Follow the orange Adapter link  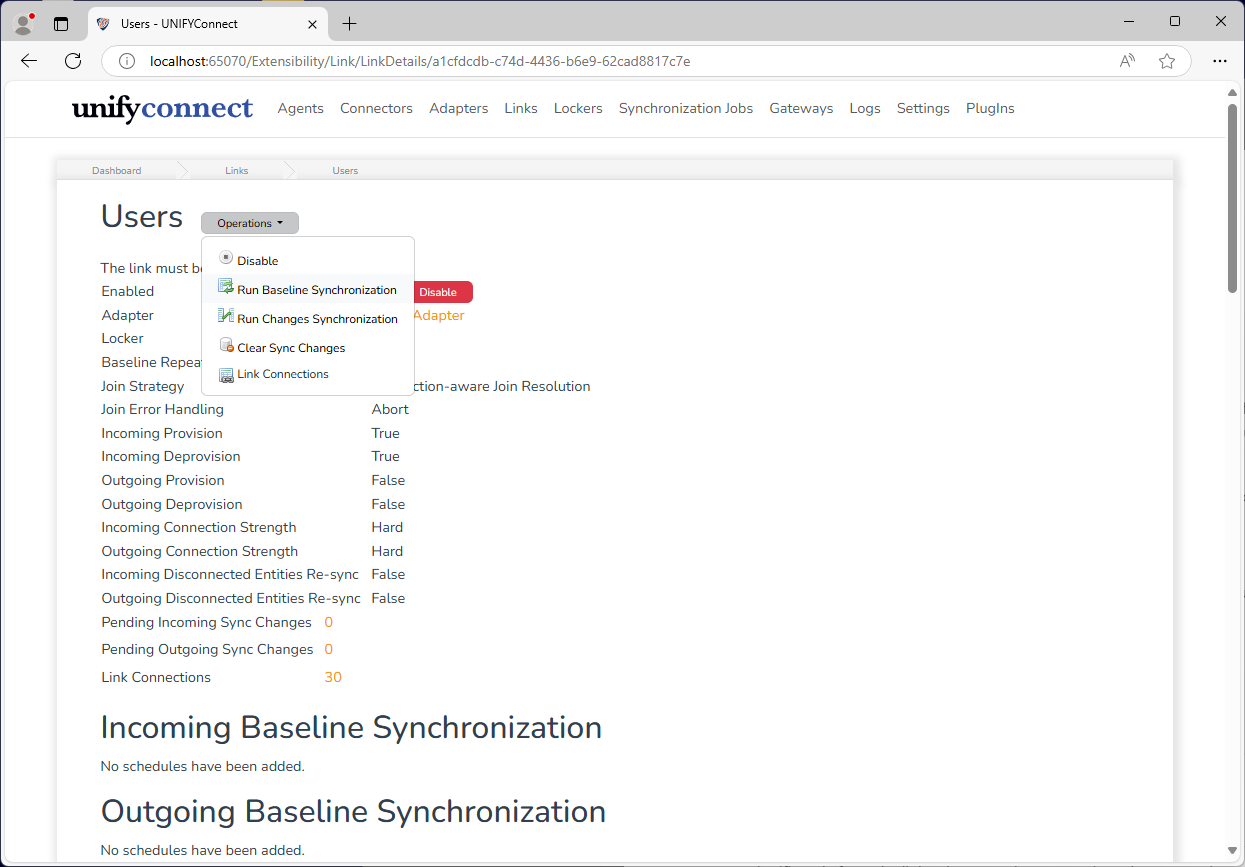click(439, 315)
